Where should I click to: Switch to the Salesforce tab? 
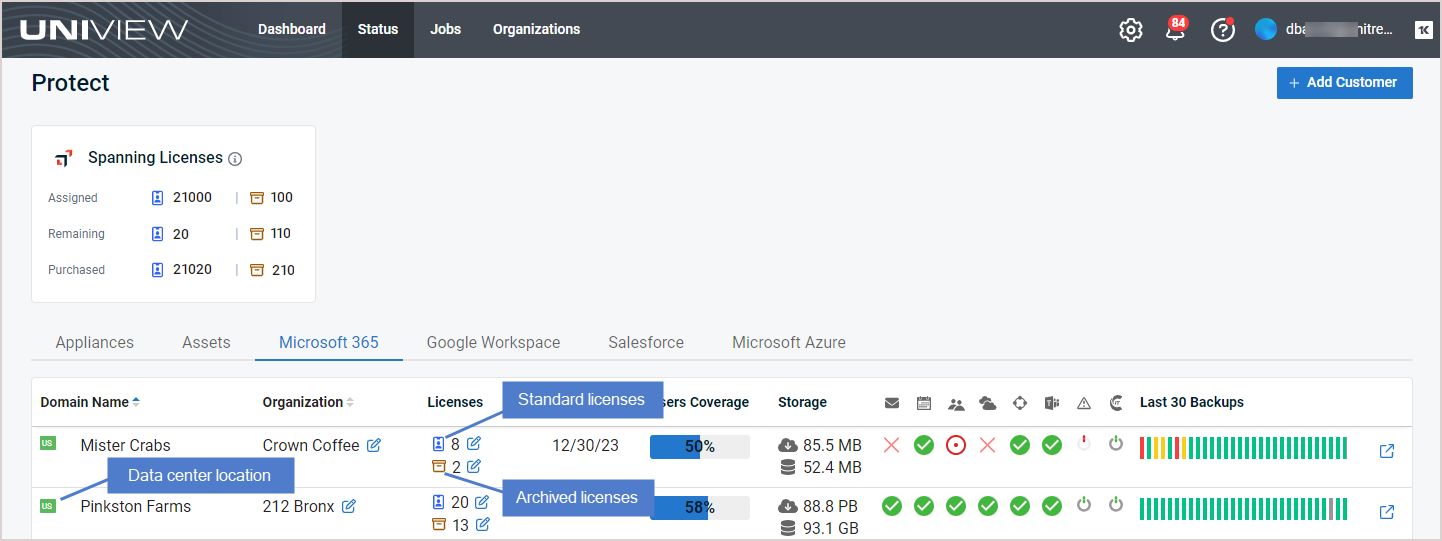point(646,342)
